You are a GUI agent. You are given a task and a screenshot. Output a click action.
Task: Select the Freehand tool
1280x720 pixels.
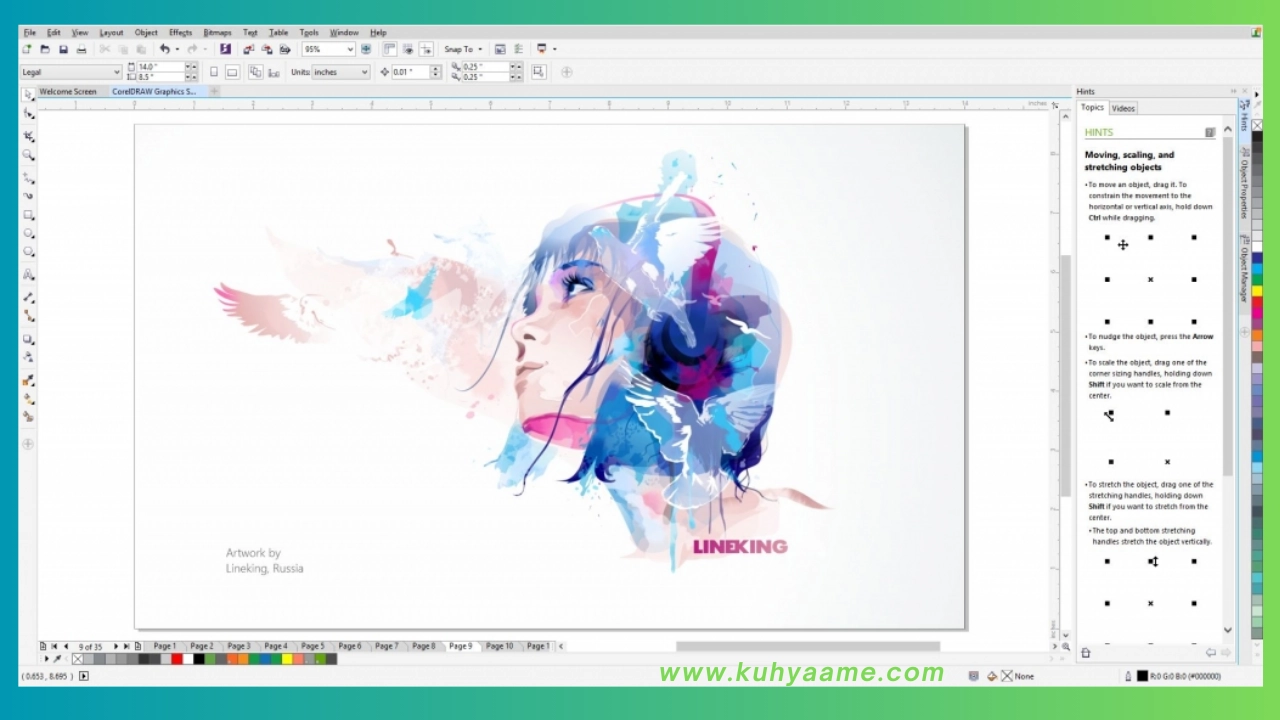[x=28, y=177]
